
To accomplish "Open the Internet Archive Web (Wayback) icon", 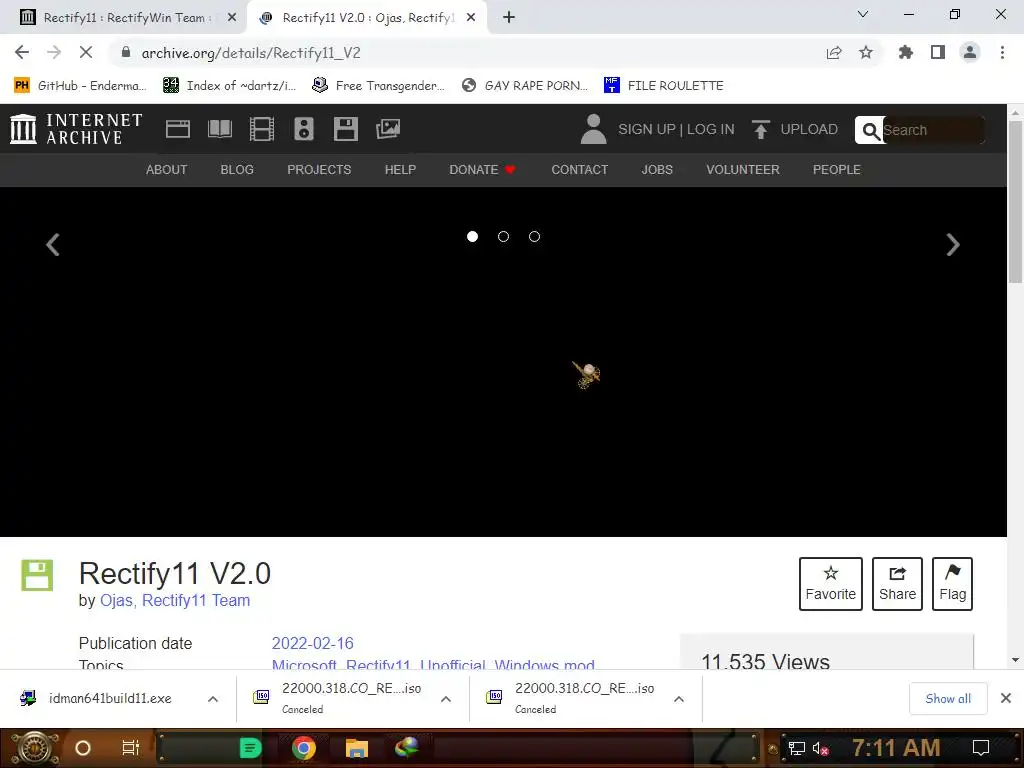I will pos(178,129).
